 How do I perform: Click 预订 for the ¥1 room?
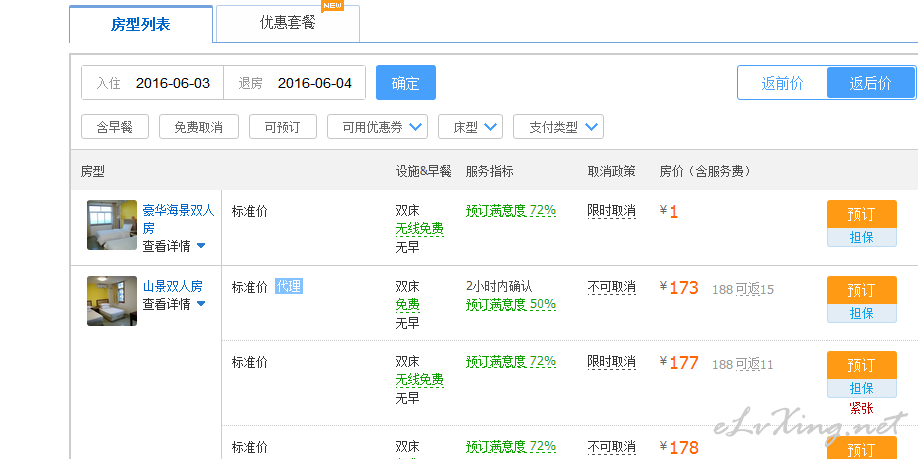click(861, 214)
